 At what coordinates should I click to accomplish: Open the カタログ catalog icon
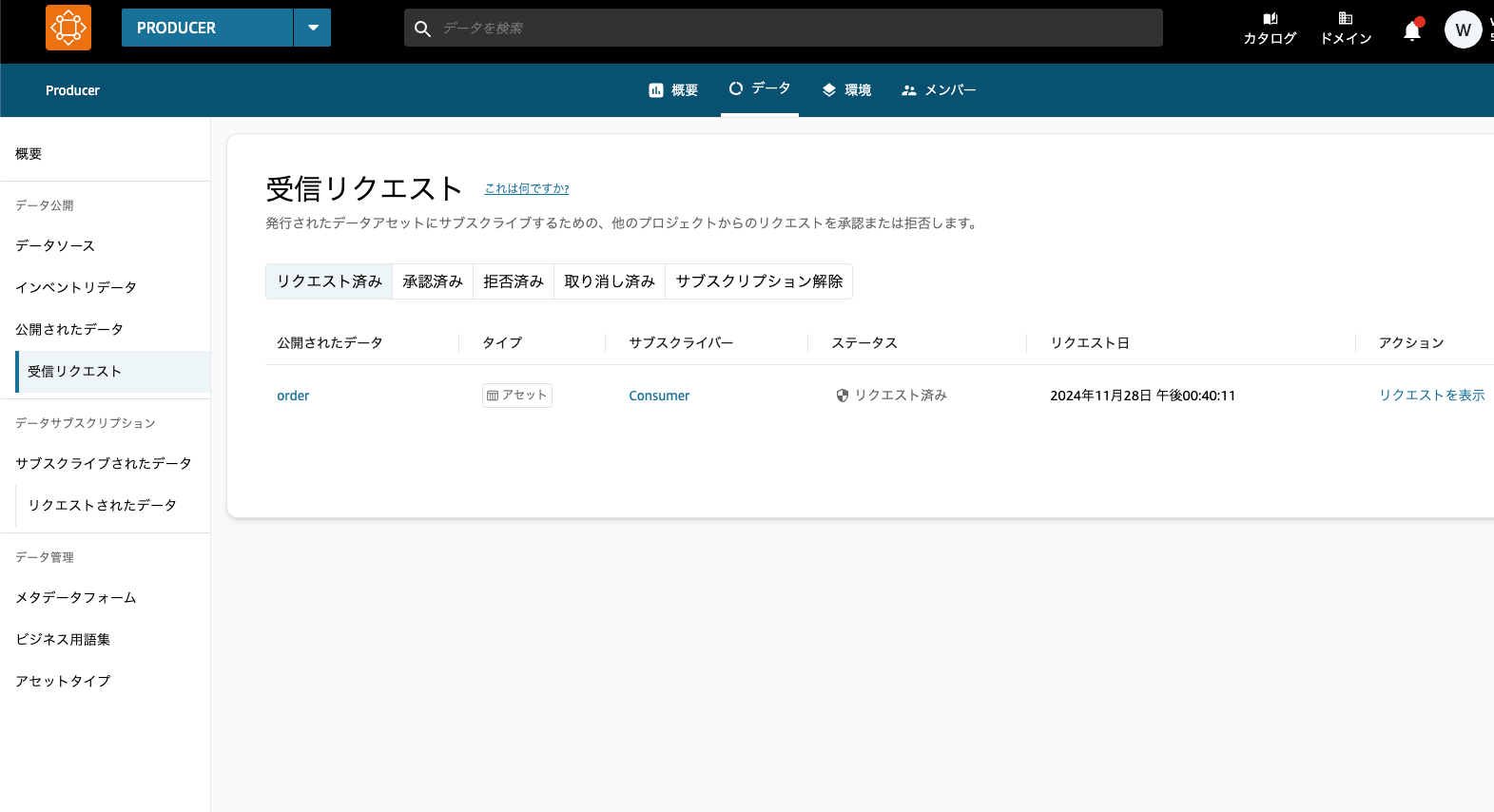[1270, 29]
